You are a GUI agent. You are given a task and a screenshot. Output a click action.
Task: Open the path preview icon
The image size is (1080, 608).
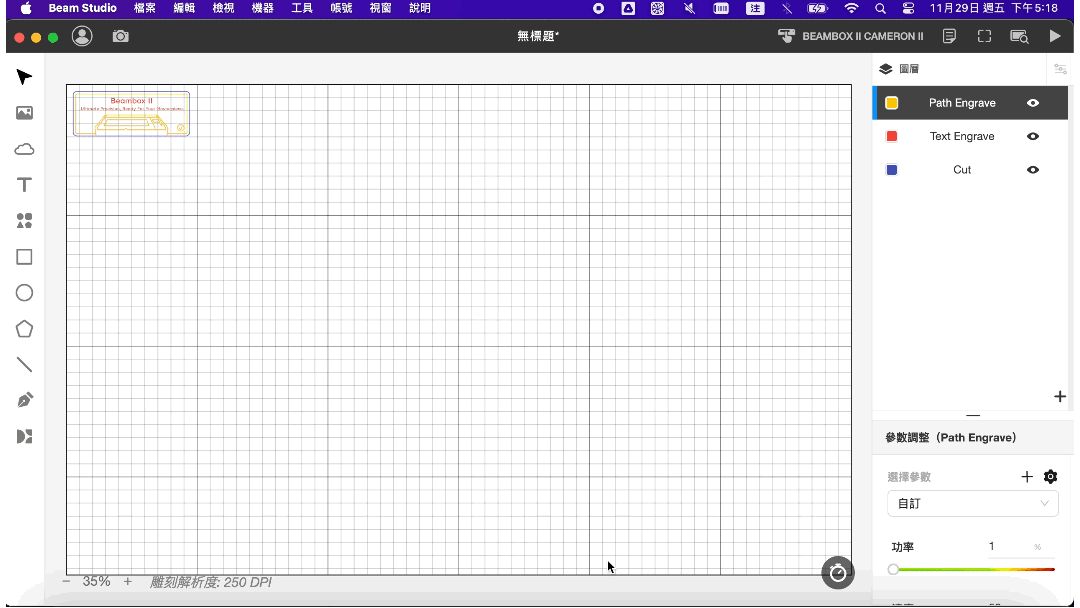[1019, 36]
